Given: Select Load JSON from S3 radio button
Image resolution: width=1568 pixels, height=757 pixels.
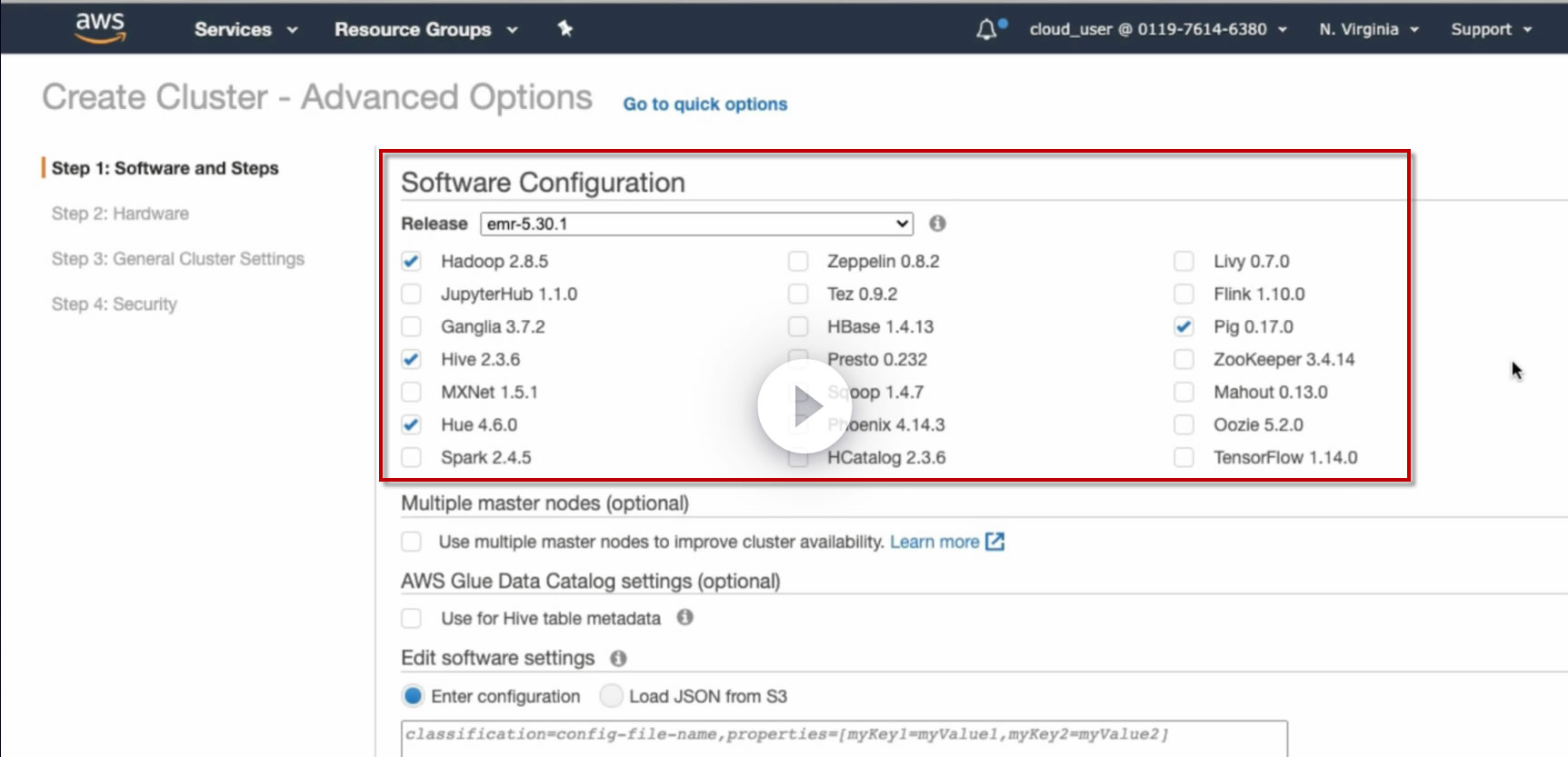Looking at the screenshot, I should coord(611,696).
